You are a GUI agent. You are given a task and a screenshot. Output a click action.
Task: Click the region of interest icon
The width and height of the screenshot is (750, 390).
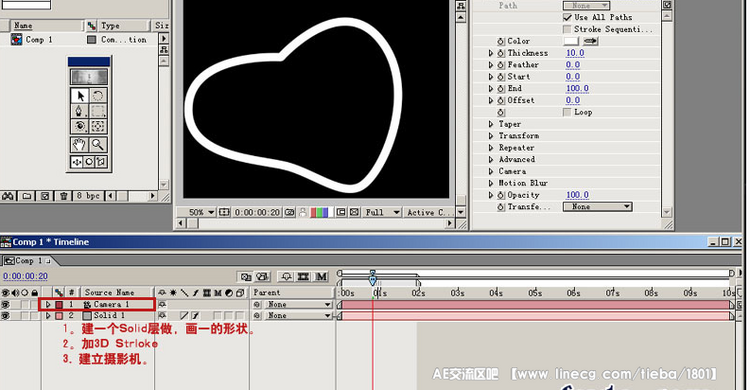point(341,212)
